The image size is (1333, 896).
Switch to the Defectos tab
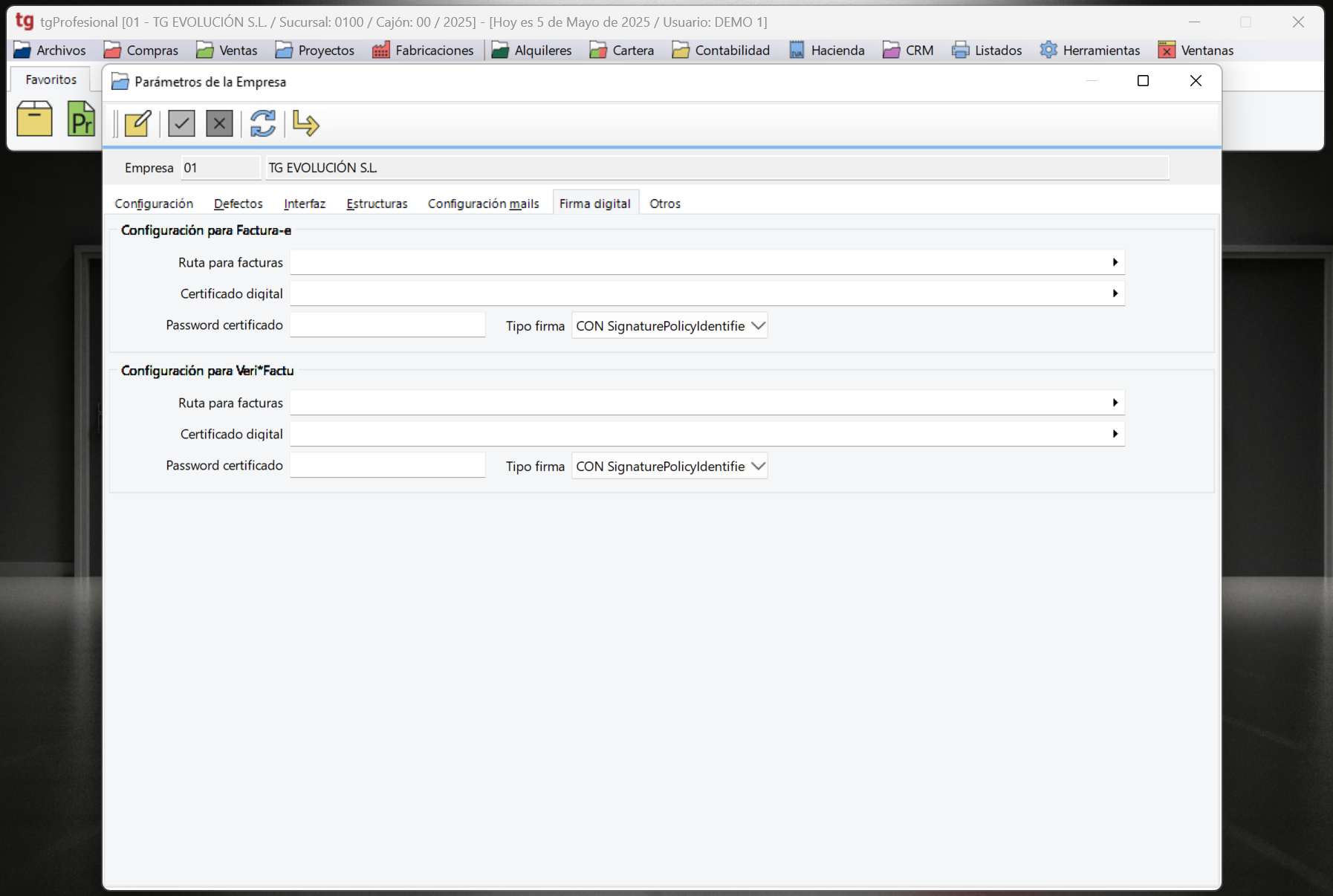239,204
